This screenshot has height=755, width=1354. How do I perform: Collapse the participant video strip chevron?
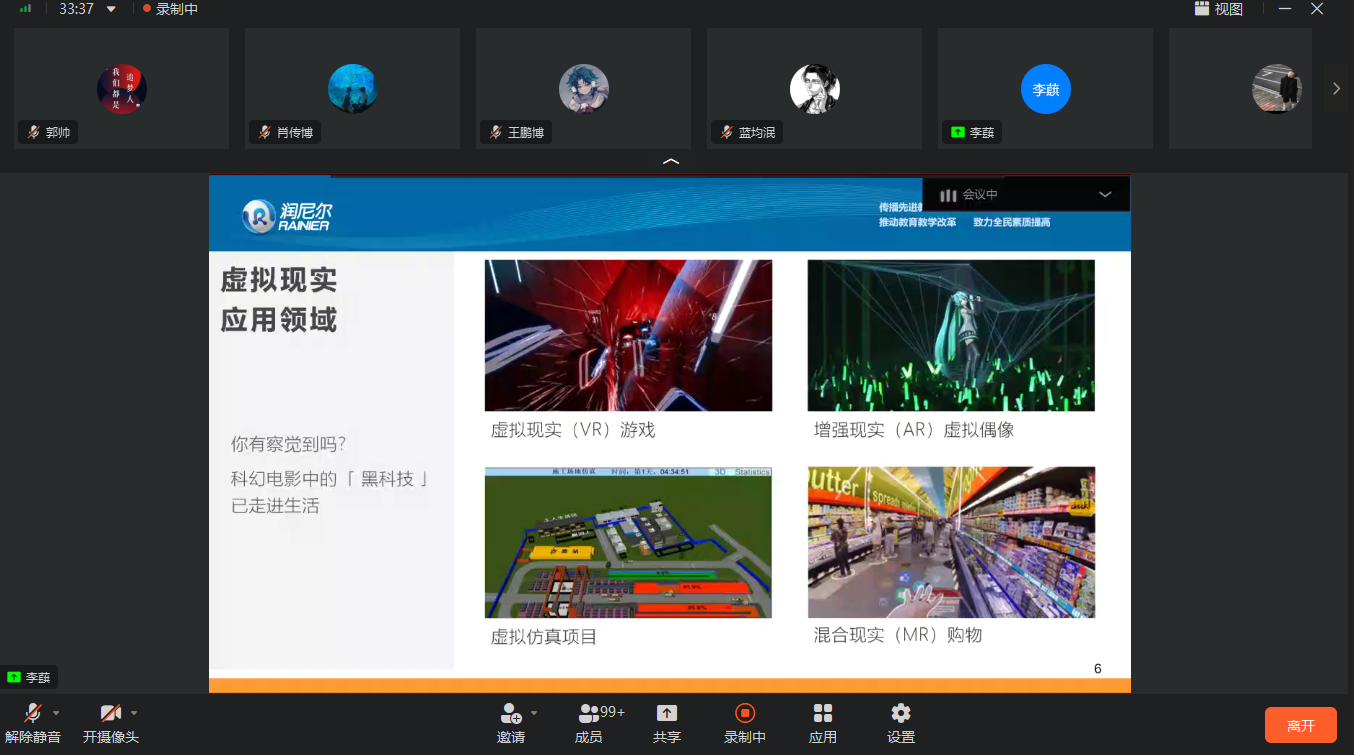point(671,161)
